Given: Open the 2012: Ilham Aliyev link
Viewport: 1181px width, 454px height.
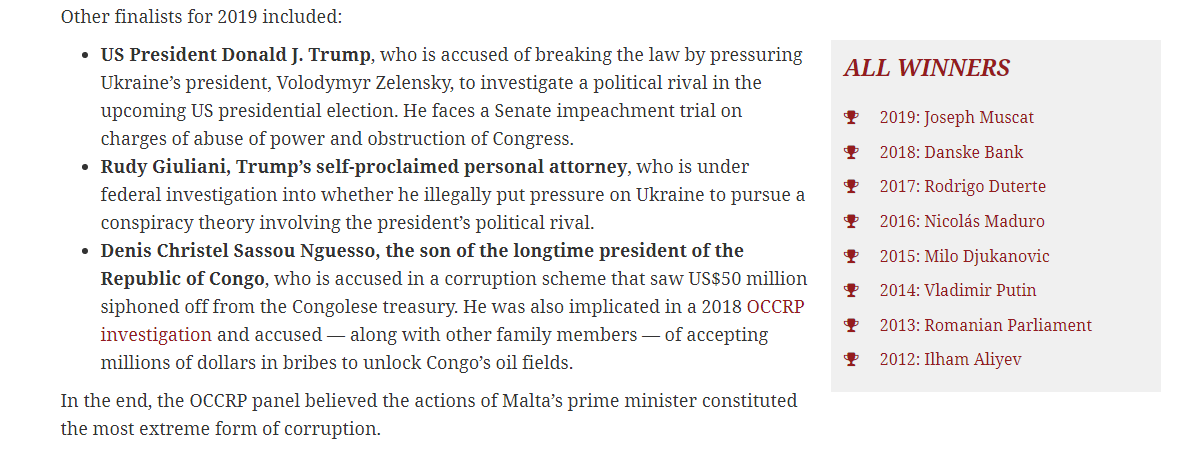Looking at the screenshot, I should 951,360.
